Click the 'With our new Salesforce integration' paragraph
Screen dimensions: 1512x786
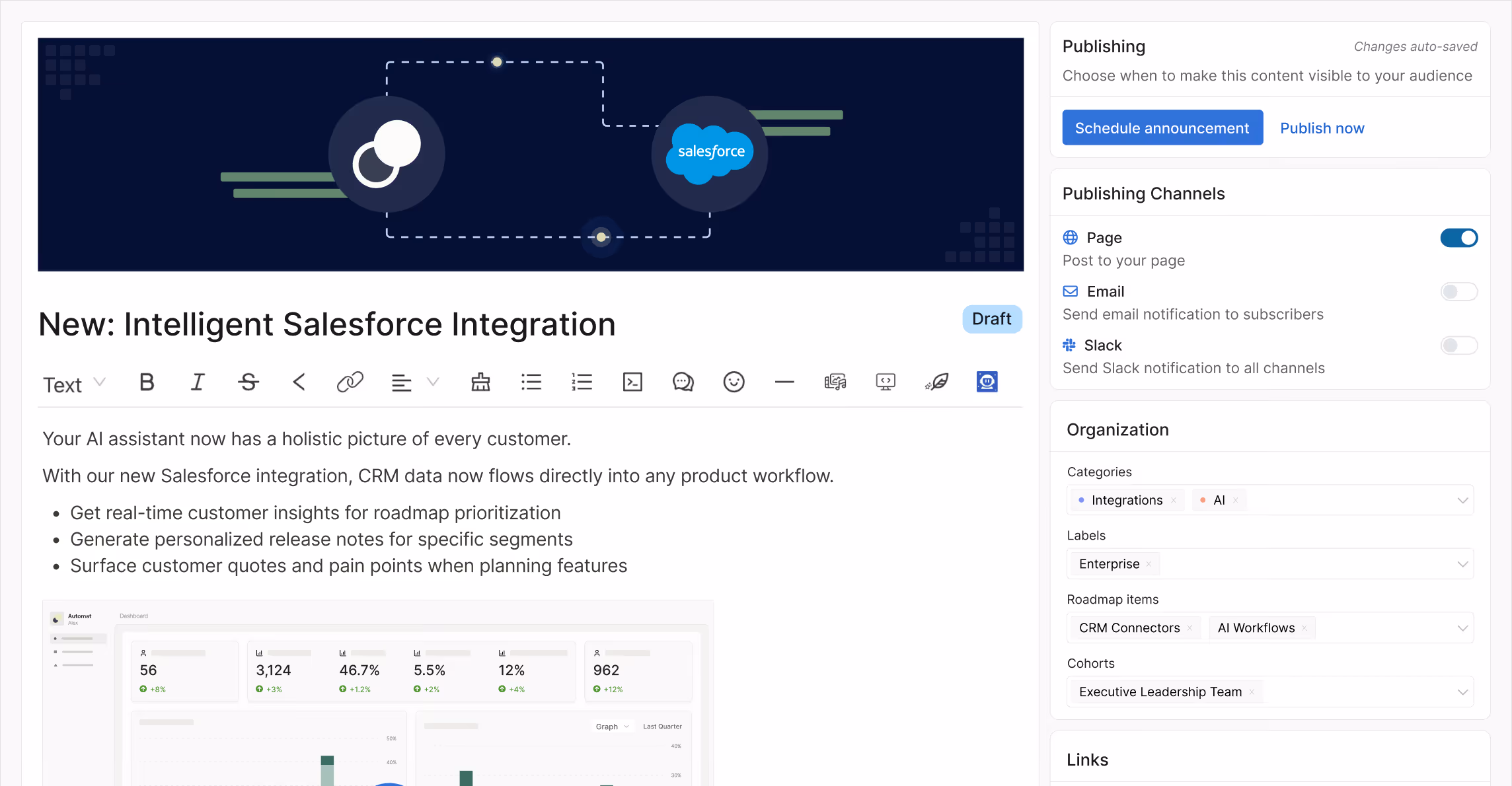(438, 476)
